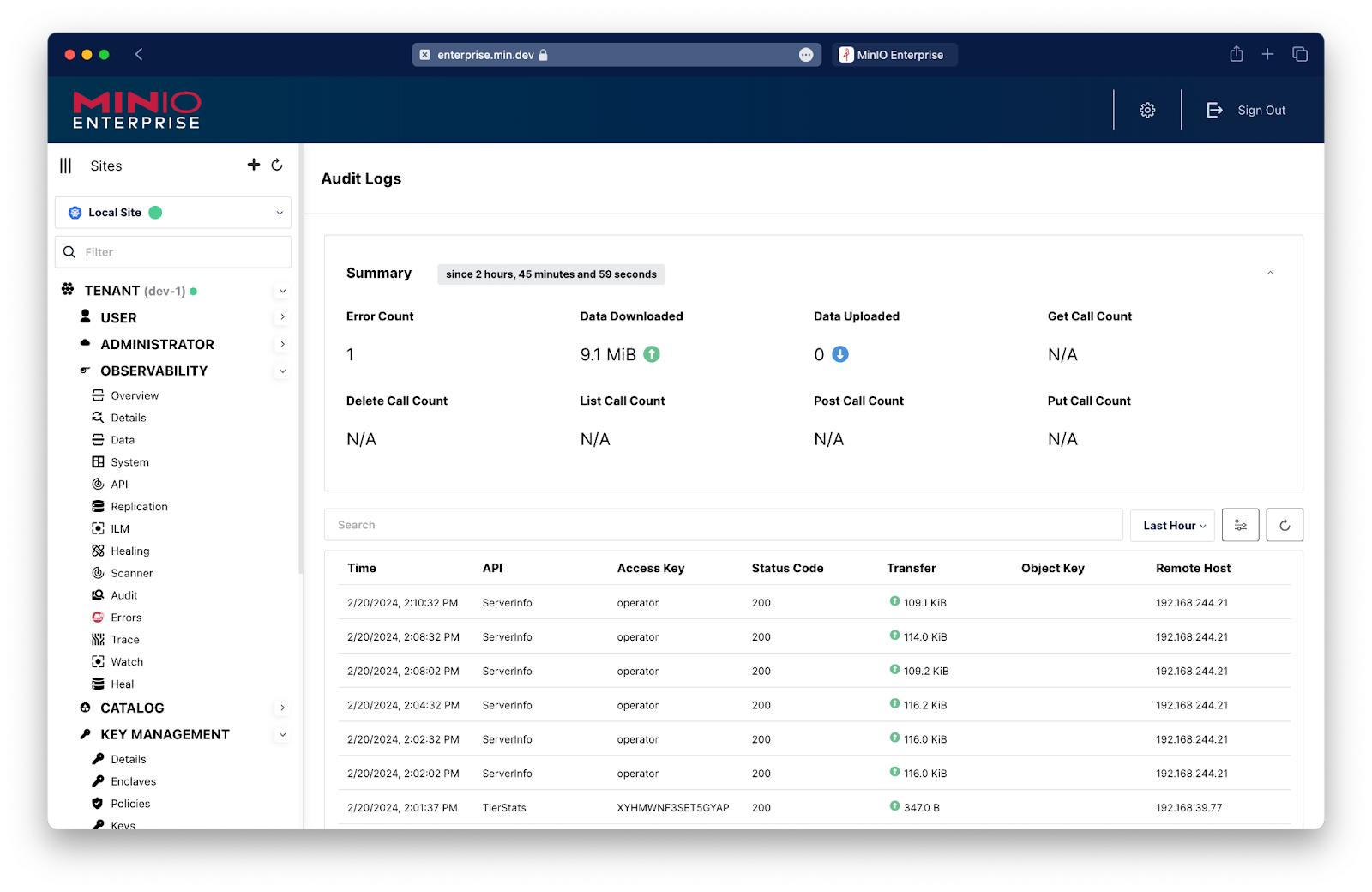The image size is (1372, 892).
Task: Open a new browser tab
Action: click(1267, 54)
